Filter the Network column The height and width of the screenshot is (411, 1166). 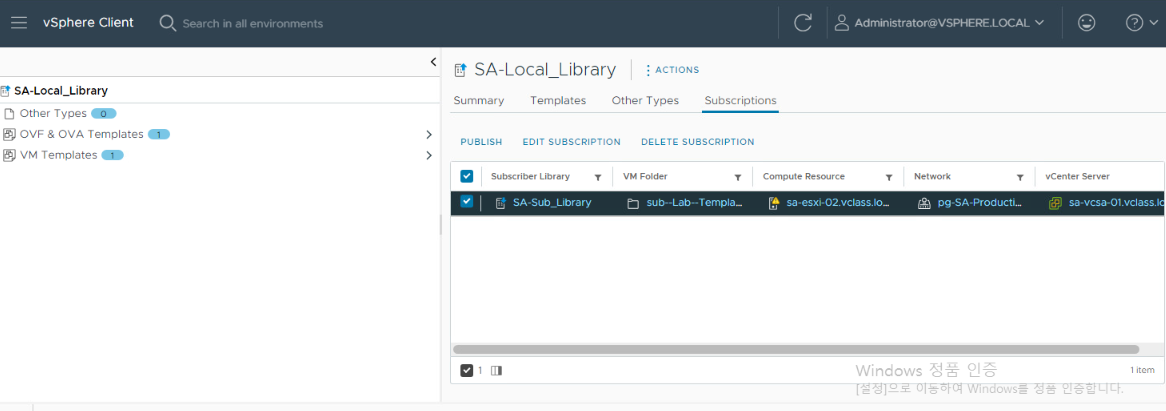(x=1020, y=178)
